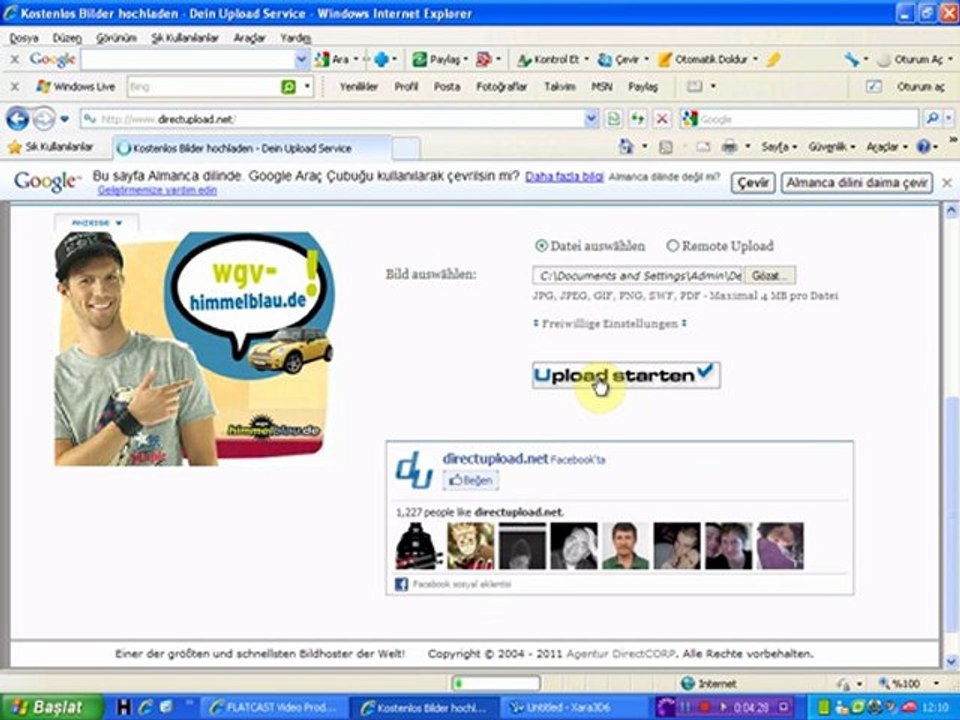Open the Sayfa page menu dropdown

click(x=779, y=147)
